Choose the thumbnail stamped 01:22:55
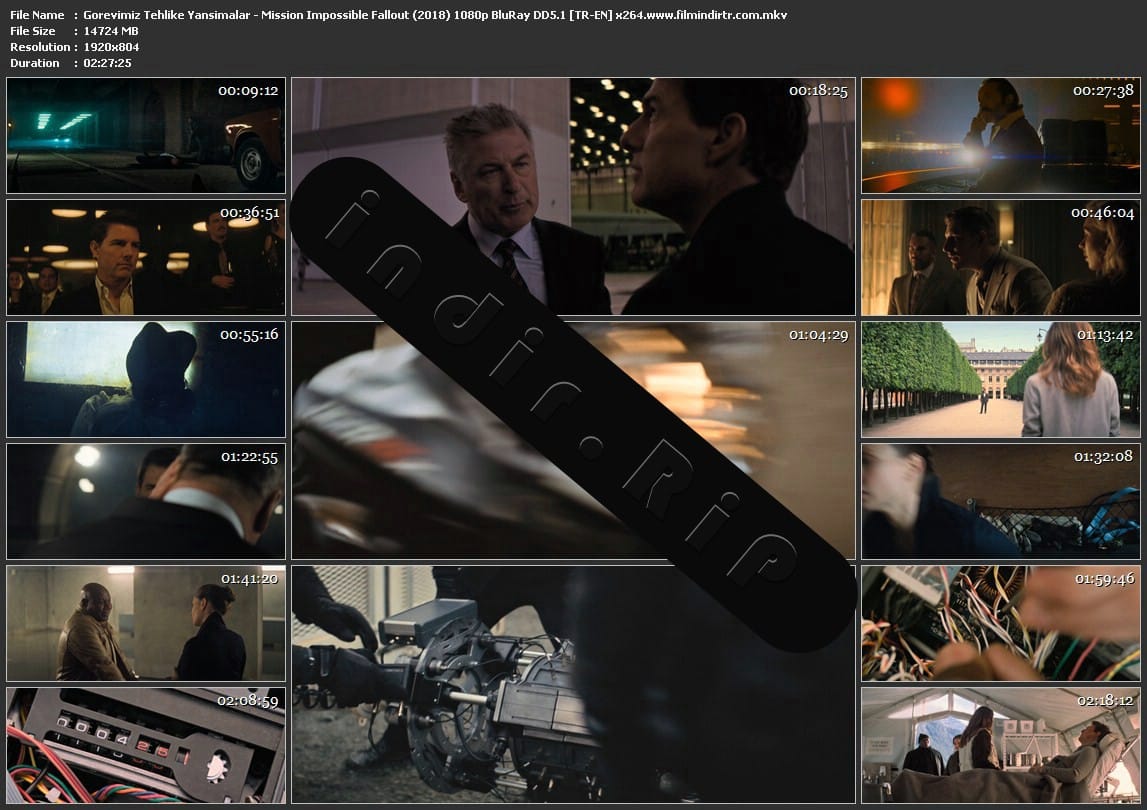The image size is (1147, 810). 146,501
